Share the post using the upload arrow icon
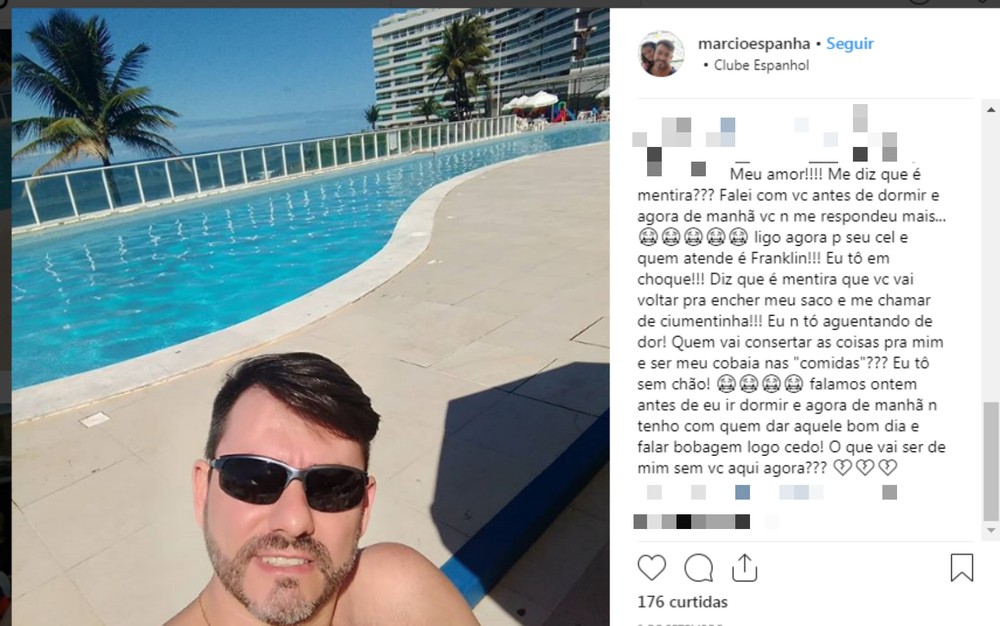Viewport: 1000px width, 626px height. coord(744,567)
